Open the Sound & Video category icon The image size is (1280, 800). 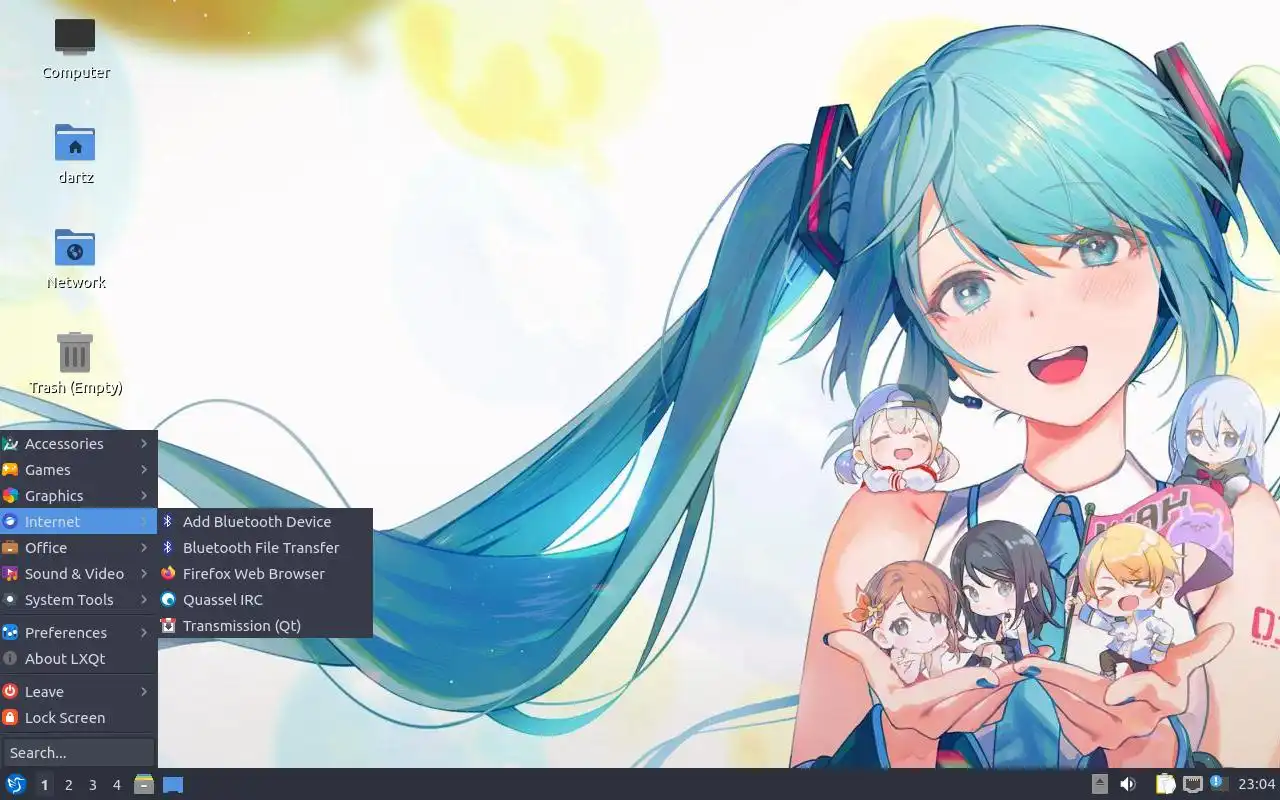(x=10, y=574)
